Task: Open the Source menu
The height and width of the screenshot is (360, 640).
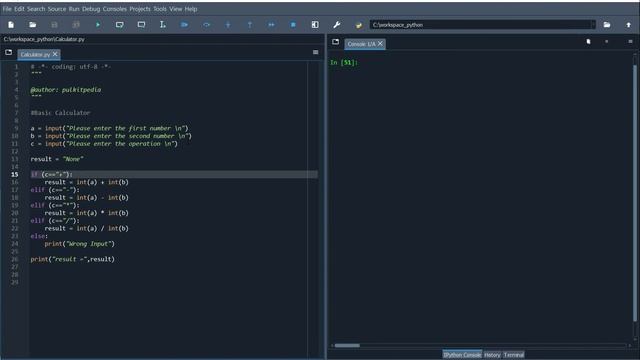Action: click(57, 9)
